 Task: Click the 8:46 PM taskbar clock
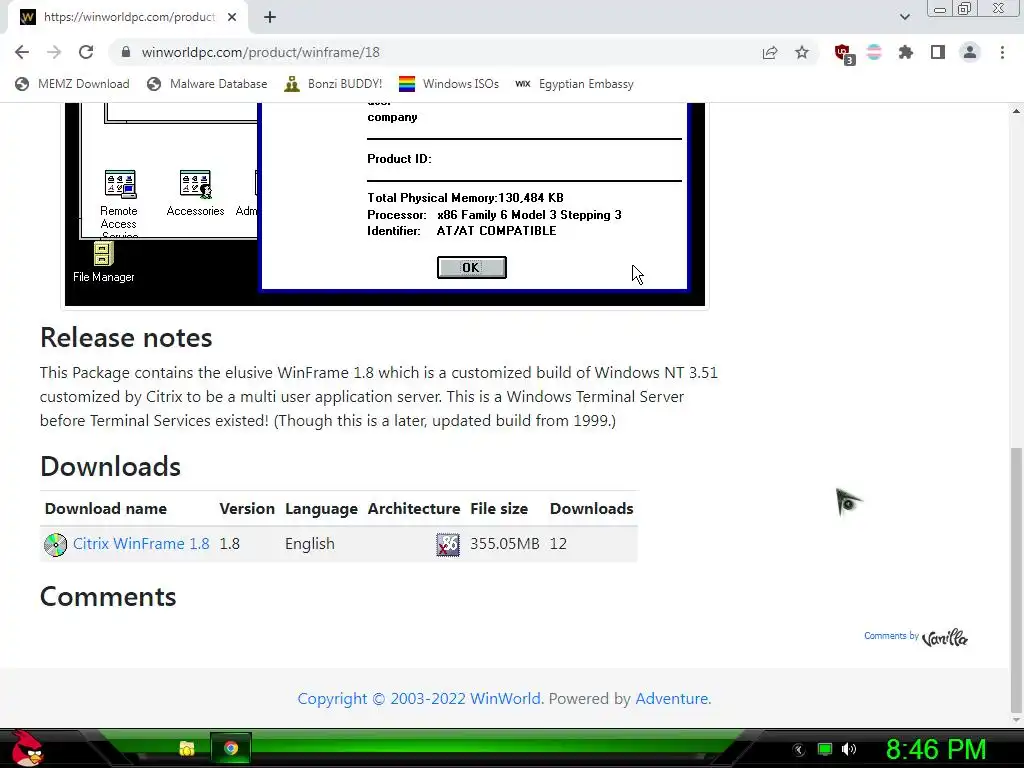[936, 749]
